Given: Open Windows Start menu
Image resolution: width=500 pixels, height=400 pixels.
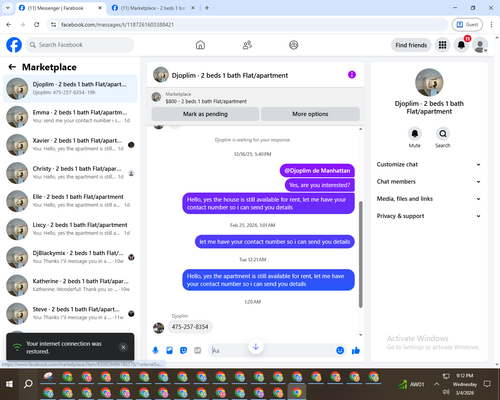Looking at the screenshot, I should (9, 384).
